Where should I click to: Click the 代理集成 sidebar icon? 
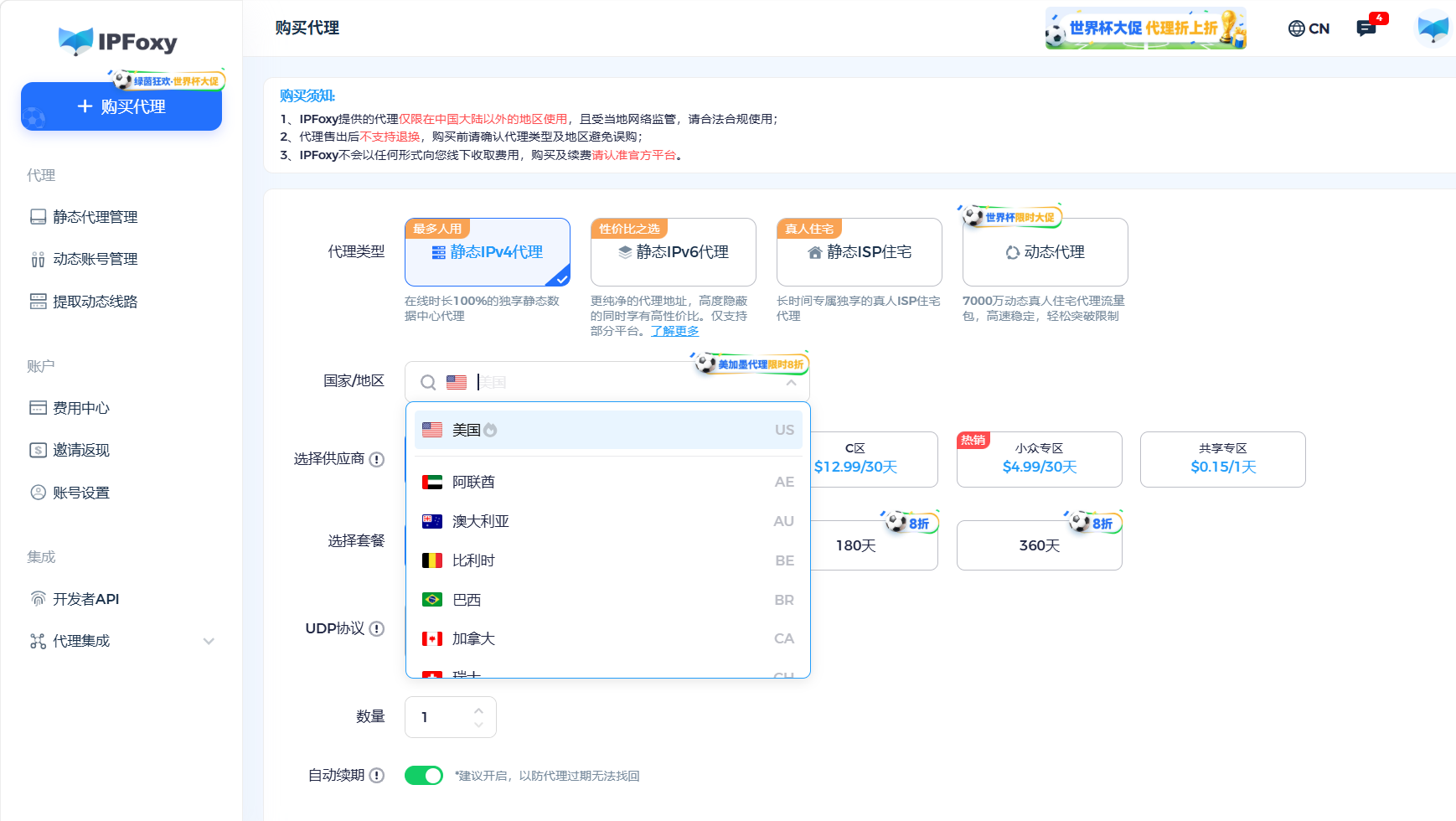[38, 641]
